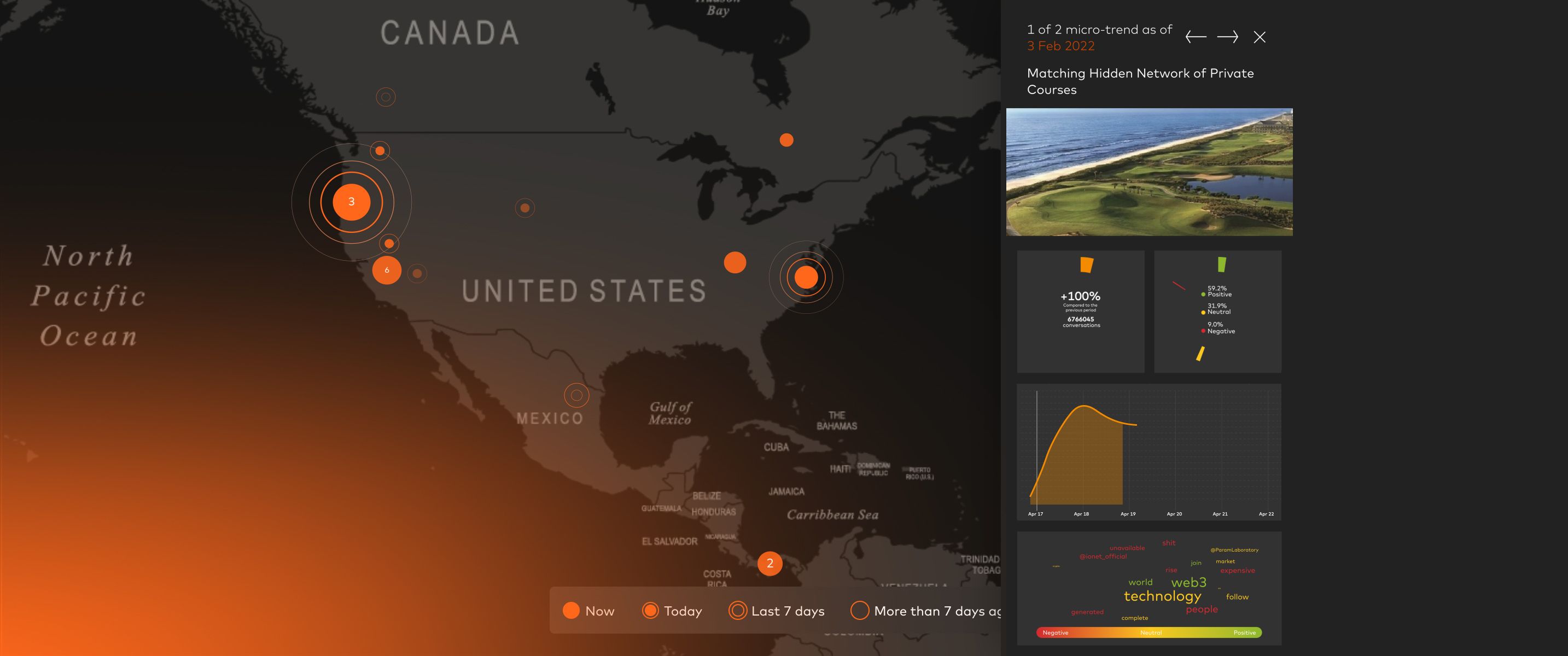Go to the previous micro-trend with the left arrow

click(x=1196, y=37)
